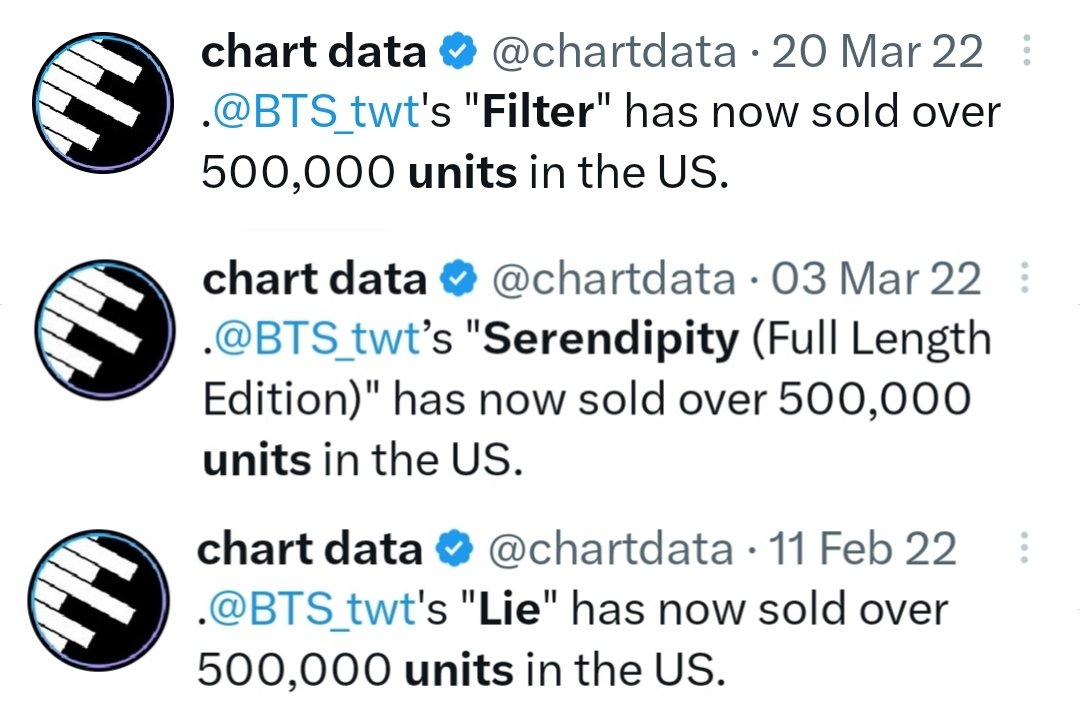
Task: Open the Serendipity Full Length Edition tweet text
Action: click(597, 399)
